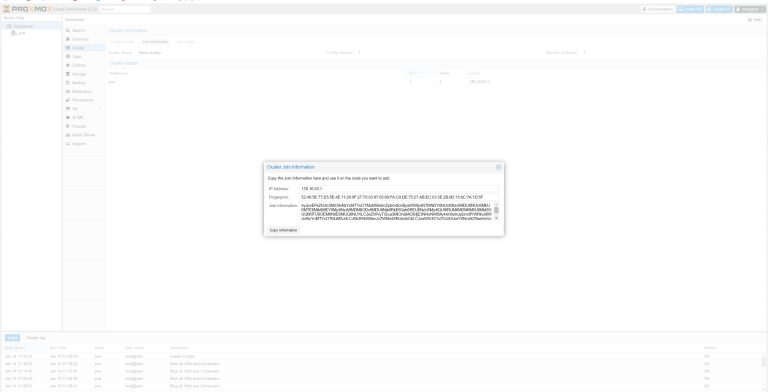
Task: Open the Ceph icon in side menu
Action: [68, 57]
